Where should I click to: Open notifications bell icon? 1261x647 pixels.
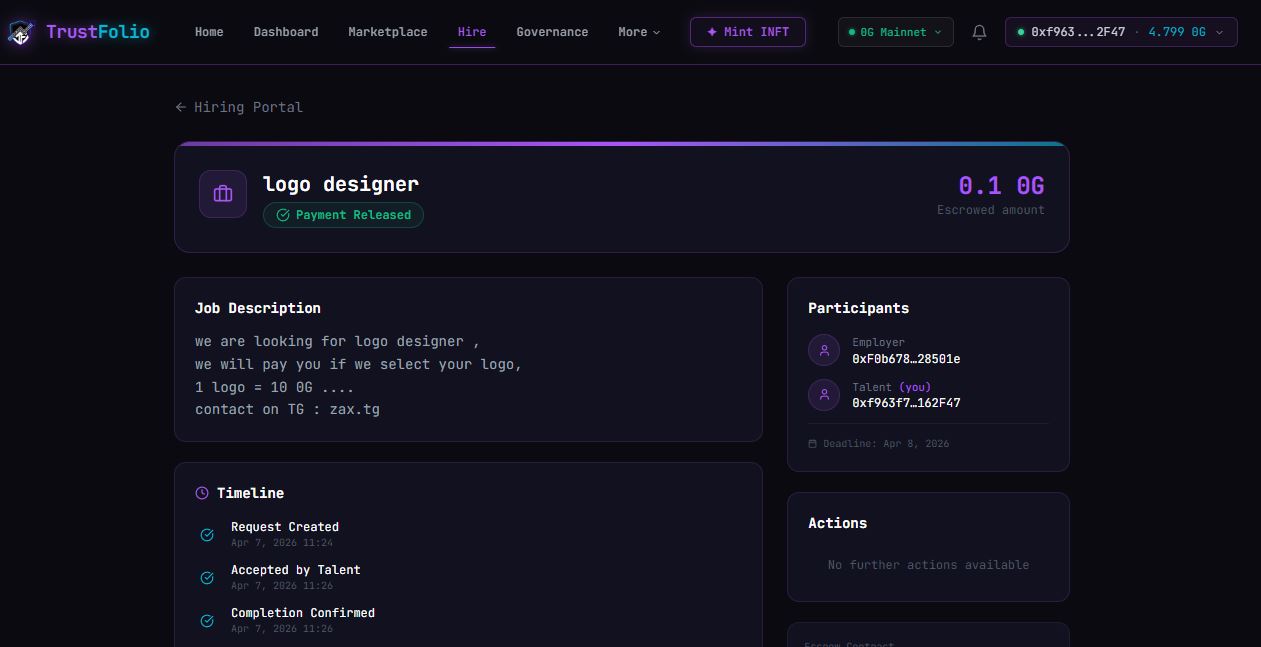979,32
